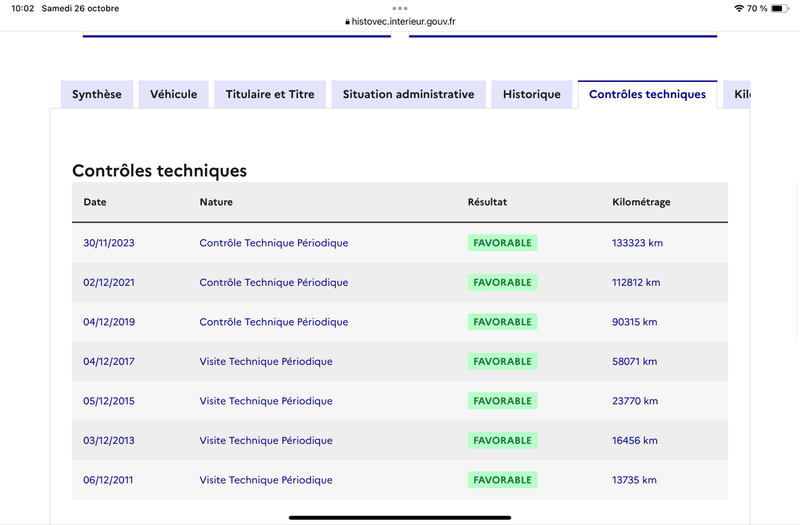
Task: Select the date 04/12/2019
Action: point(109,322)
